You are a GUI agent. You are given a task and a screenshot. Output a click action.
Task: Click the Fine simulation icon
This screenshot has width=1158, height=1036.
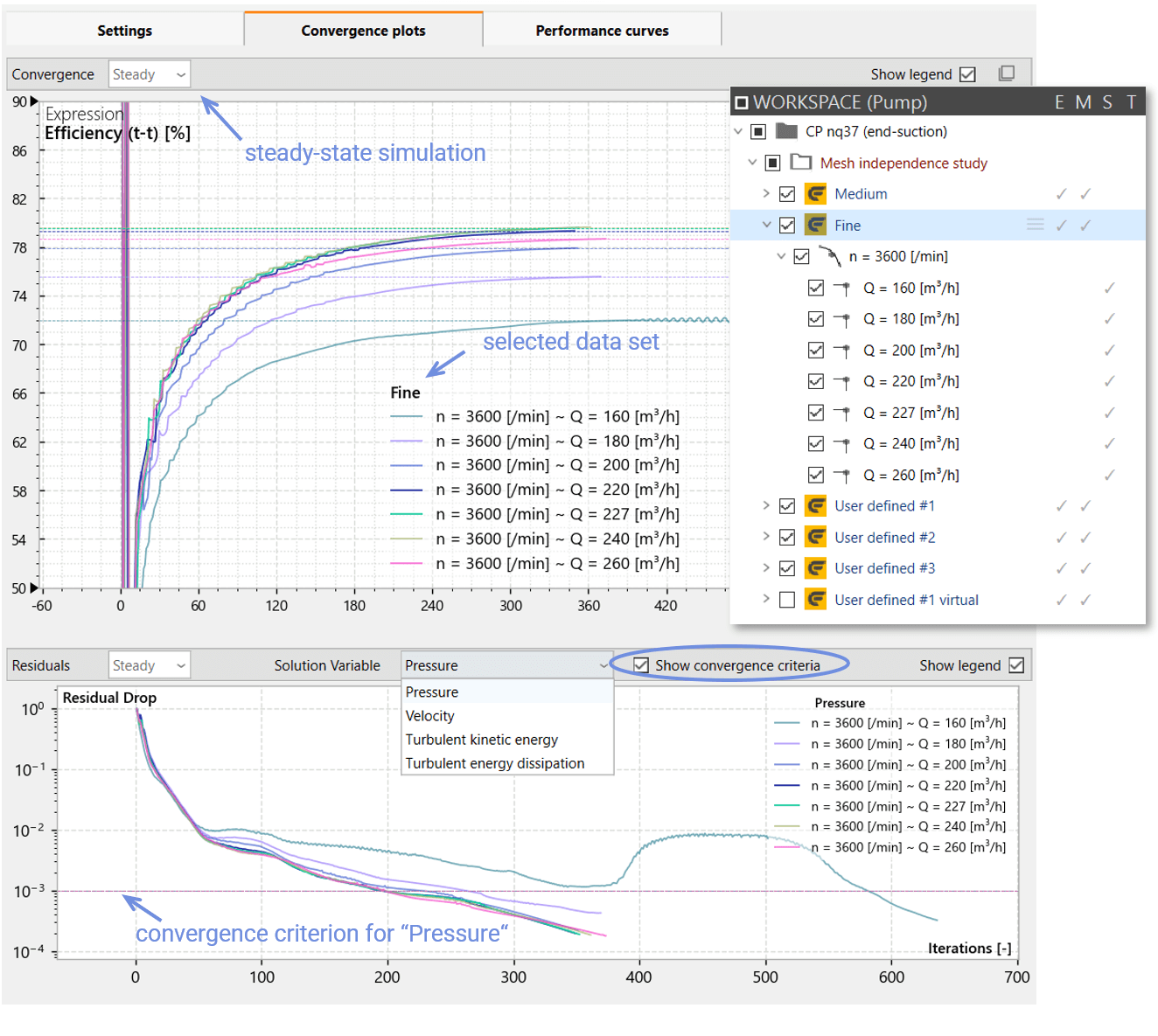815,226
